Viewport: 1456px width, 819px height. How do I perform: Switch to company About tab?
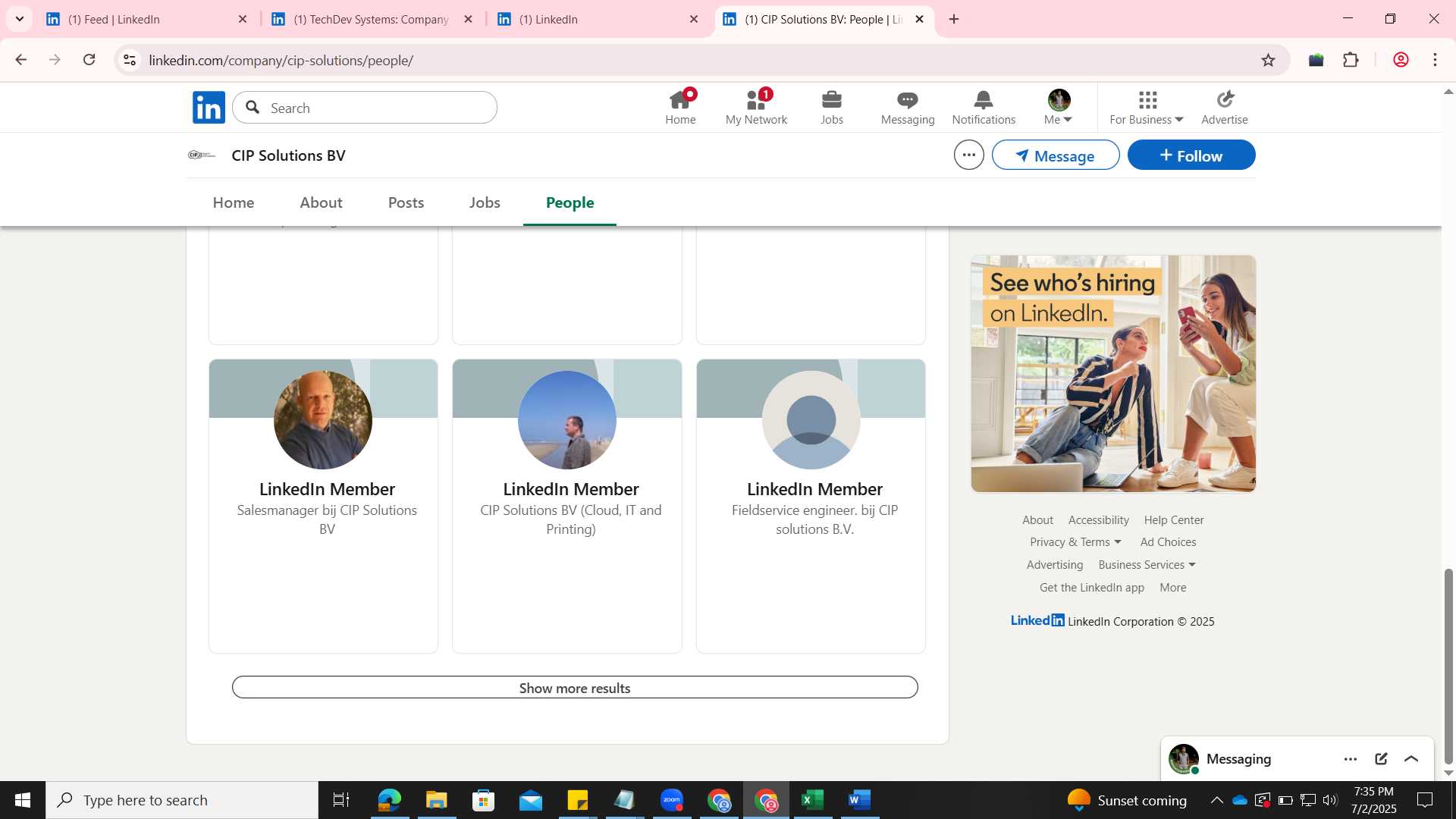[321, 202]
